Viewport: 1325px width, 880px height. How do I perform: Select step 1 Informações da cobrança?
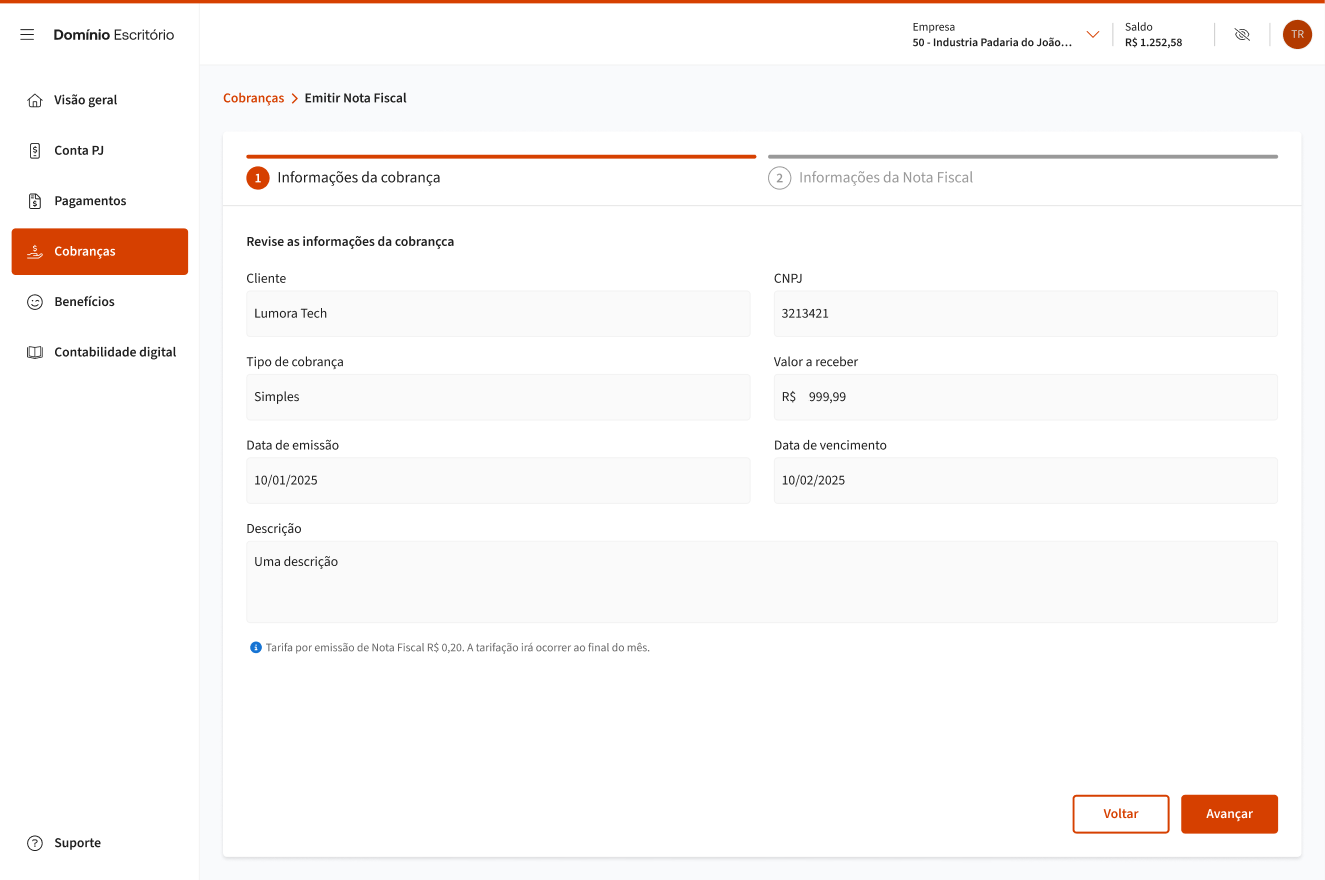pyautogui.click(x=358, y=178)
